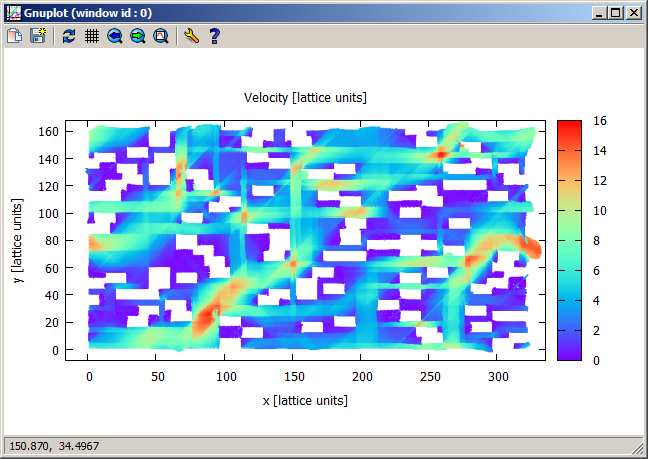This screenshot has height=459, width=648.
Task: Toggle the grid display icon
Action: tap(91, 36)
